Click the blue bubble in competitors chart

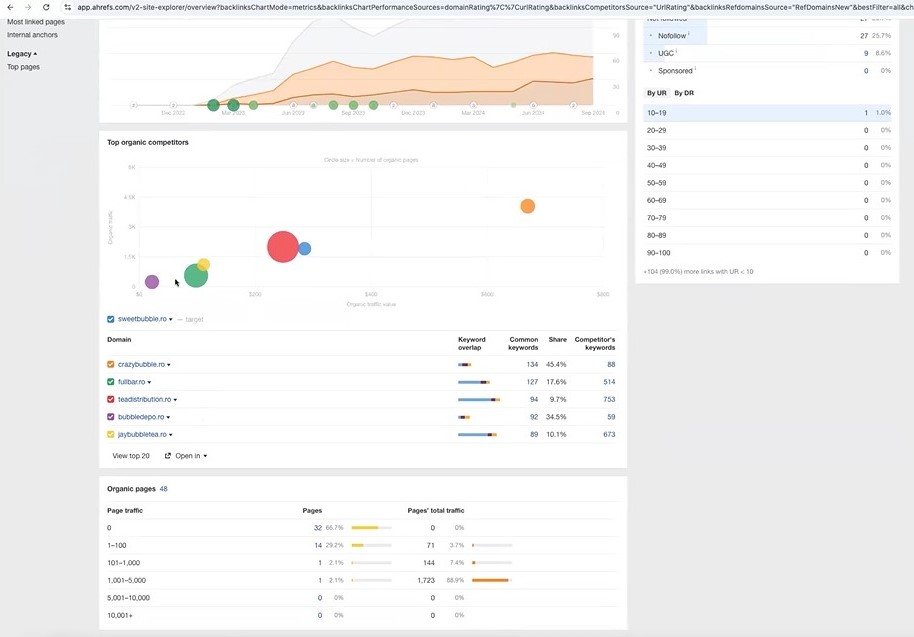pyautogui.click(x=304, y=248)
